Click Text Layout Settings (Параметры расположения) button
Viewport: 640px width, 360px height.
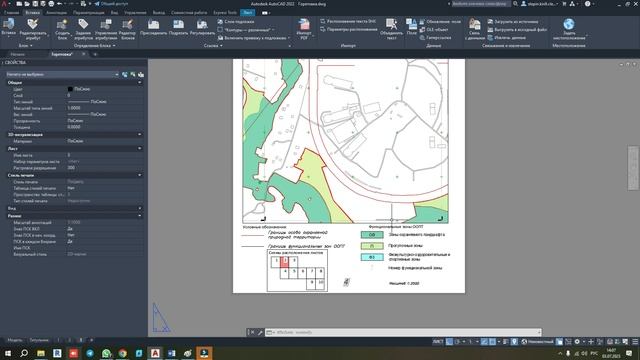coord(349,29)
